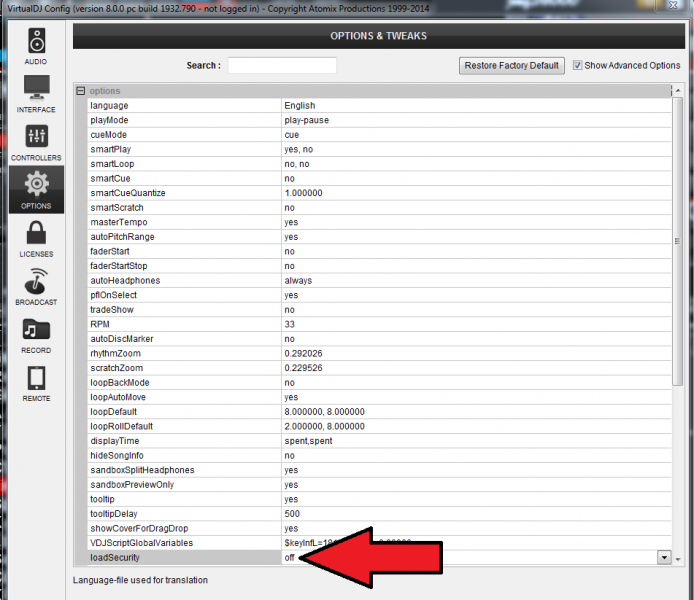
Task: Click the spent,spent value
Action: [308, 441]
